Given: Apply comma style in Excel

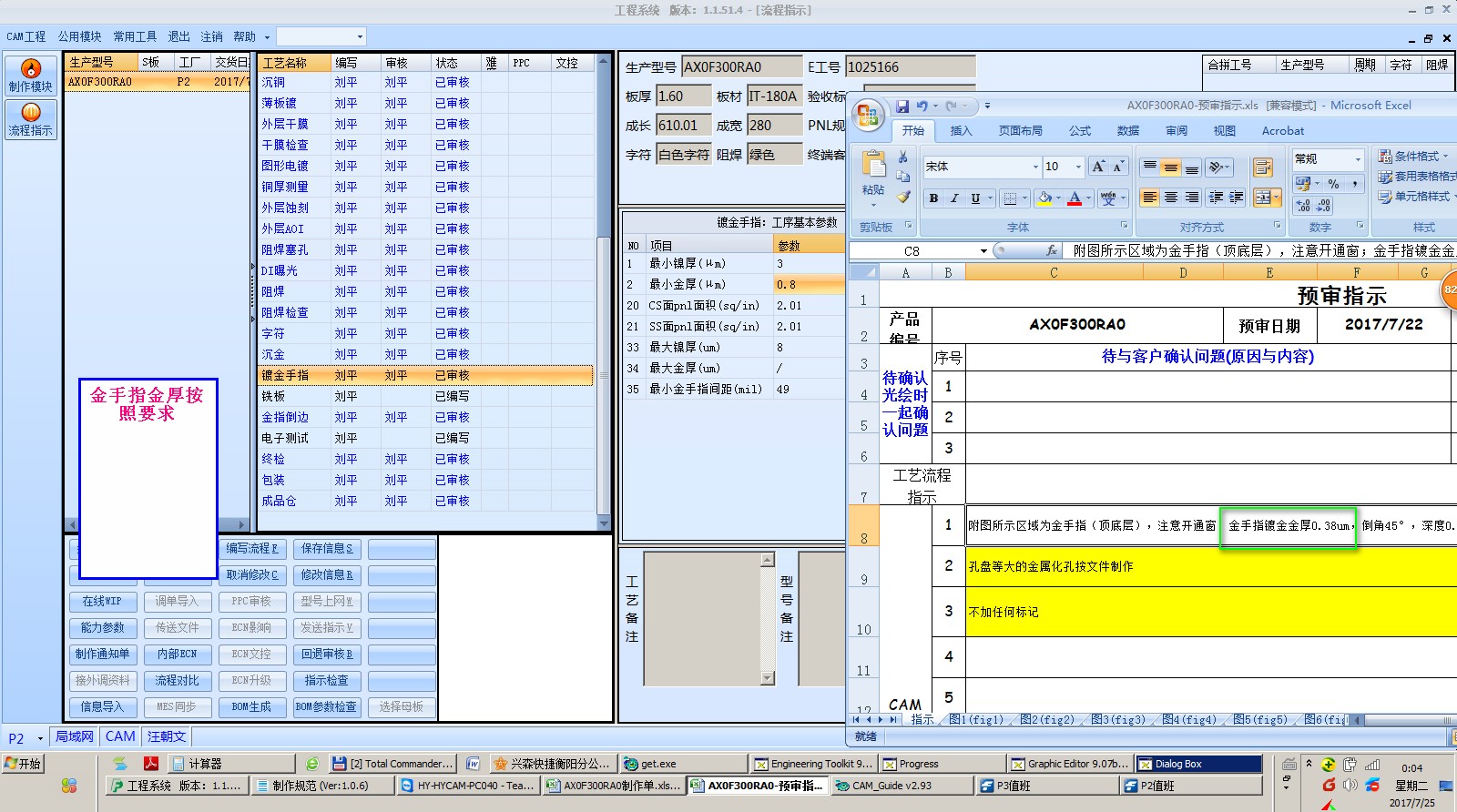Looking at the screenshot, I should point(1355,183).
